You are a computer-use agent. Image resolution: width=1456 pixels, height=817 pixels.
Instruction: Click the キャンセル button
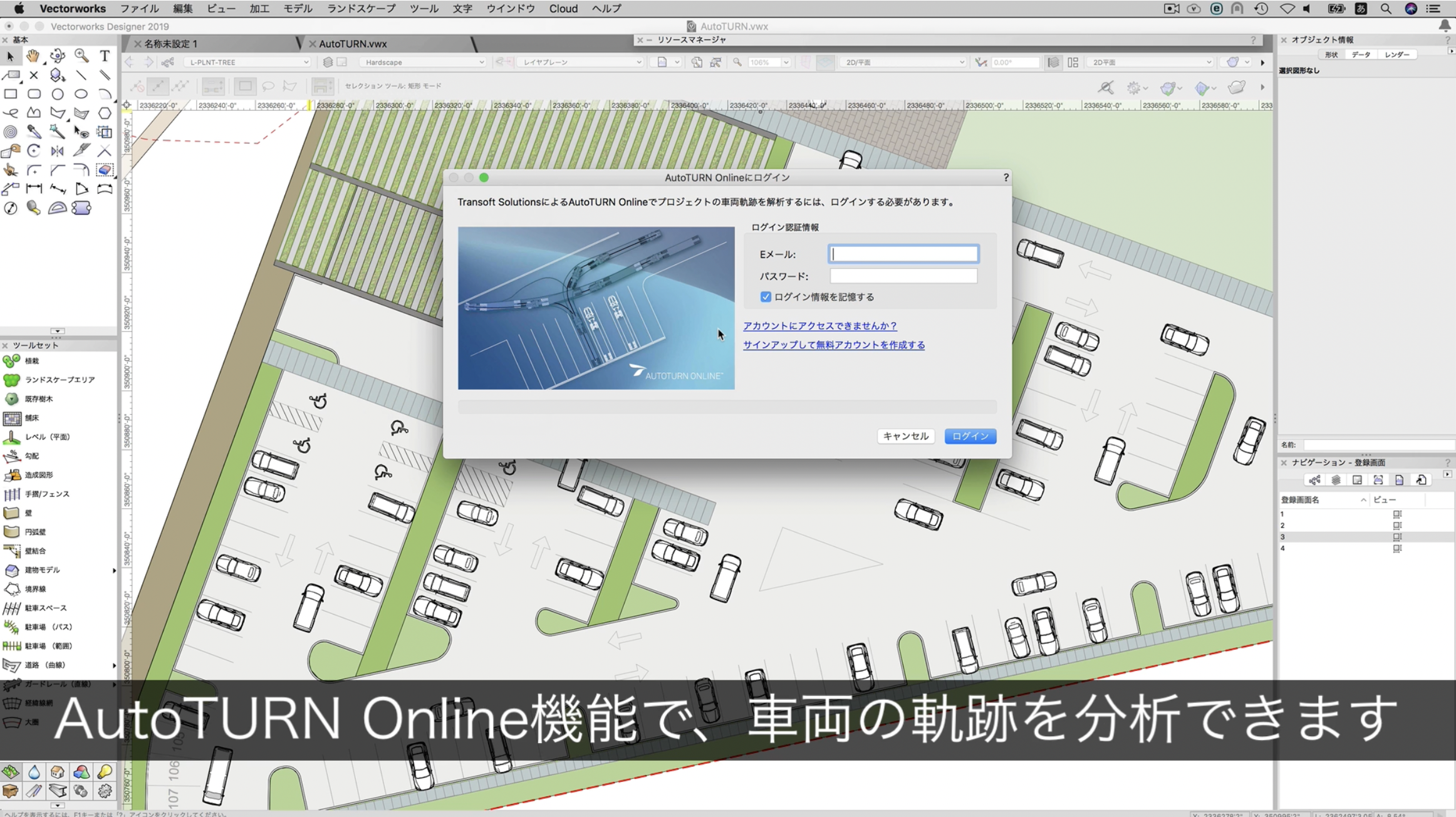[905, 436]
